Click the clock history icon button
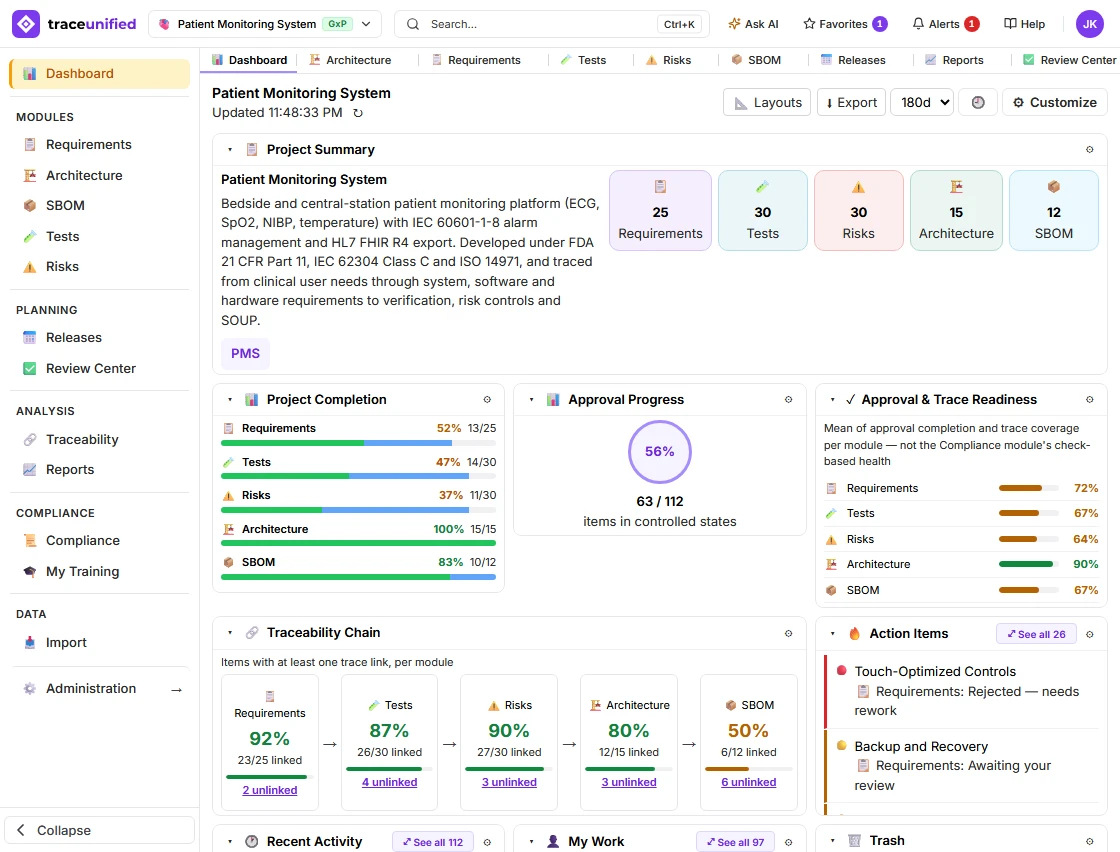The width and height of the screenshot is (1120, 852). coord(978,103)
